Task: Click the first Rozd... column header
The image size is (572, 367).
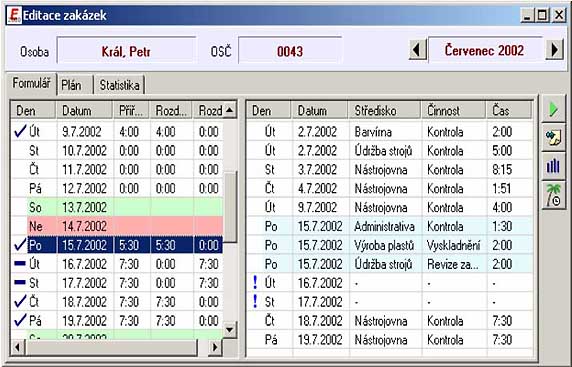Action: pyautogui.click(x=171, y=110)
